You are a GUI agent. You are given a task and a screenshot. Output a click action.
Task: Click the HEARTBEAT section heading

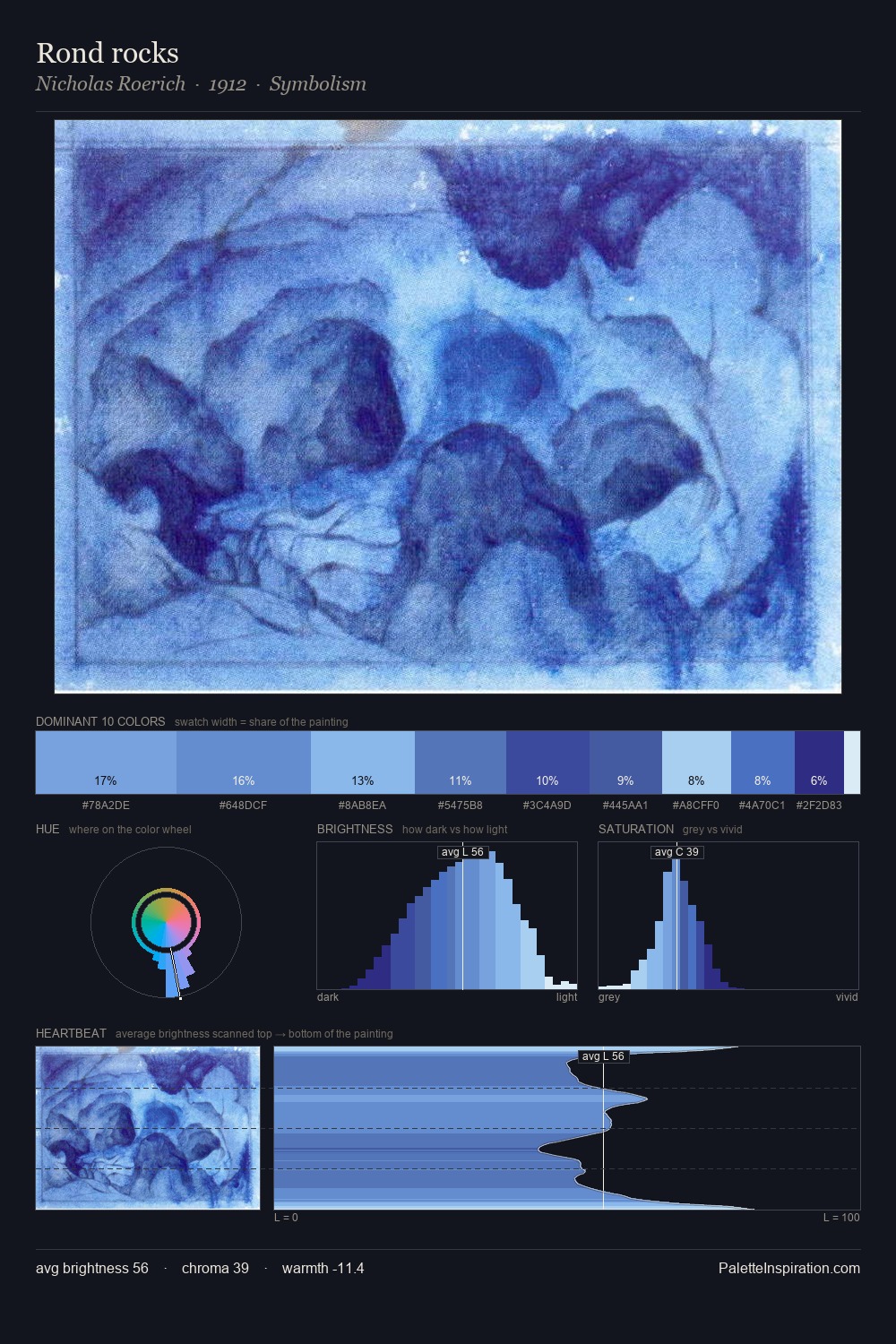[71, 1033]
